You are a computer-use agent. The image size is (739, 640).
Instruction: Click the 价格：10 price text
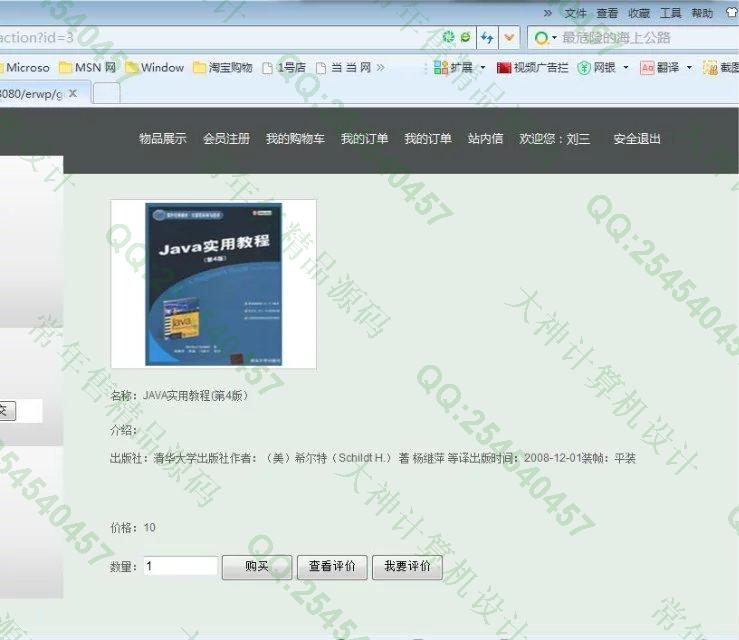pos(133,527)
